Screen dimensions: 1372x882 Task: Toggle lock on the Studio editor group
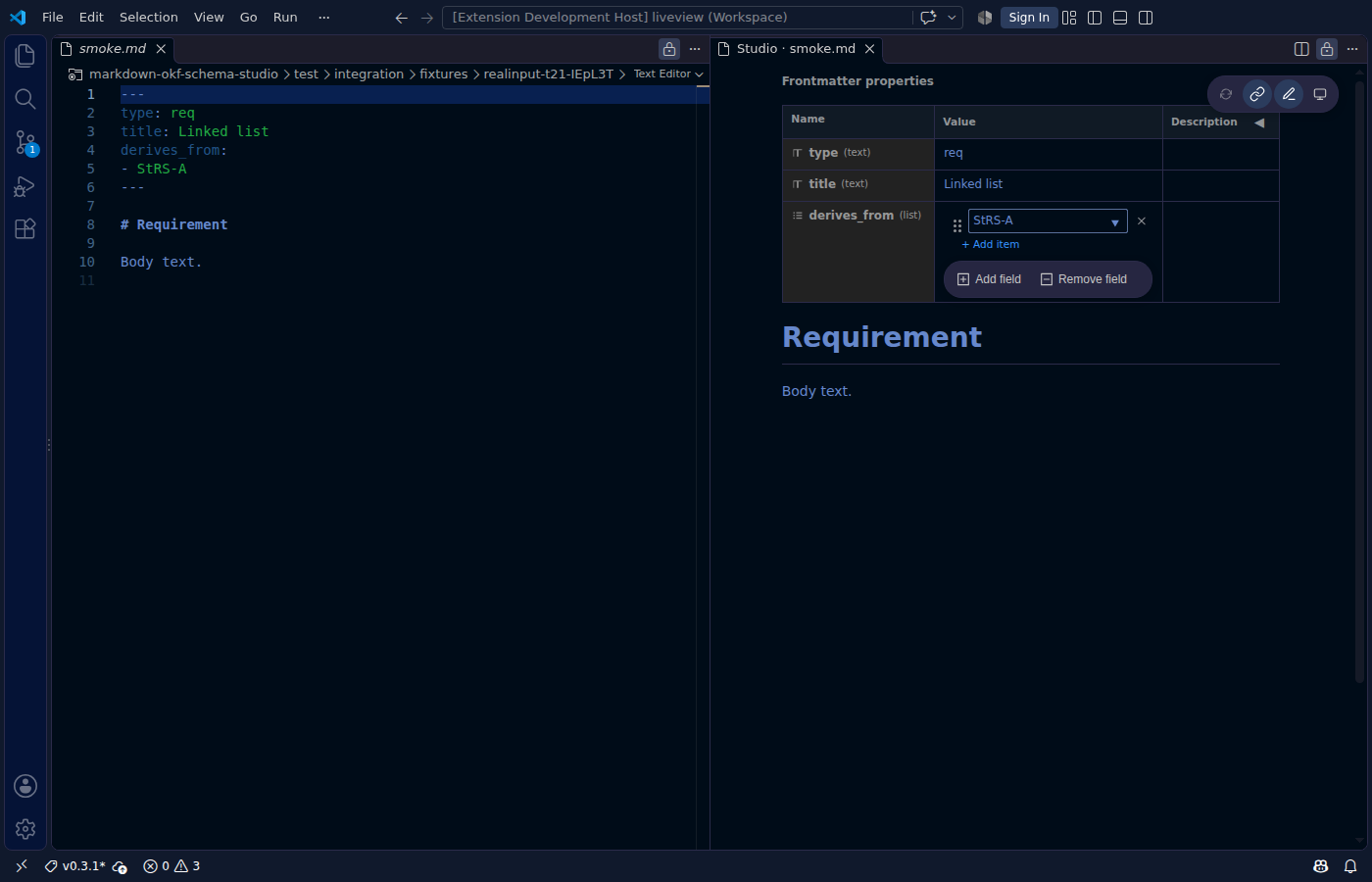1327,49
